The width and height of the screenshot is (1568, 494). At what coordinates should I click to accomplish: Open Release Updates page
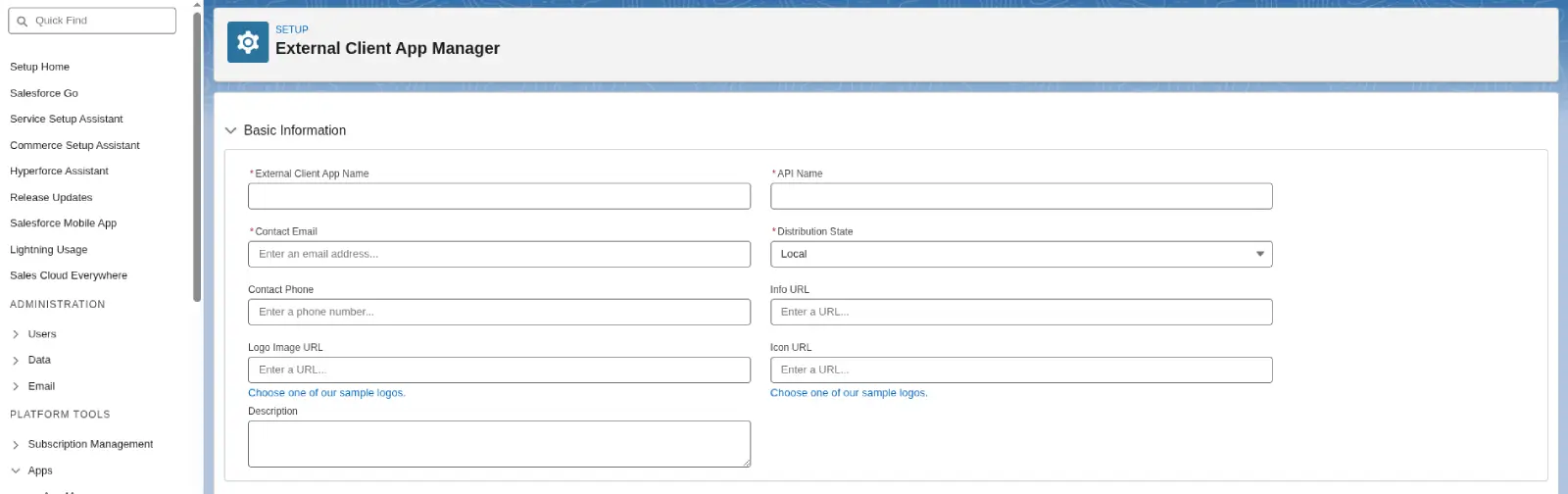[x=51, y=197]
